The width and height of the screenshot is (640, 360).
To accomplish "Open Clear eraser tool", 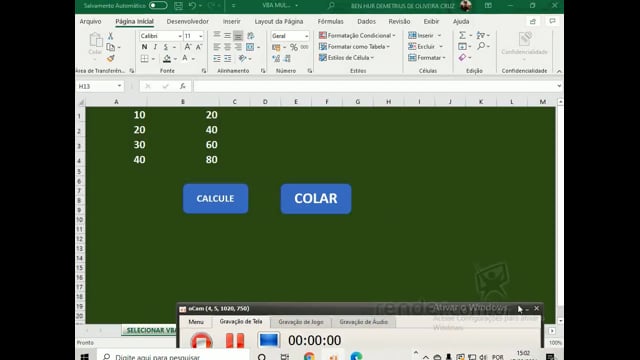I will pyautogui.click(x=462, y=58).
